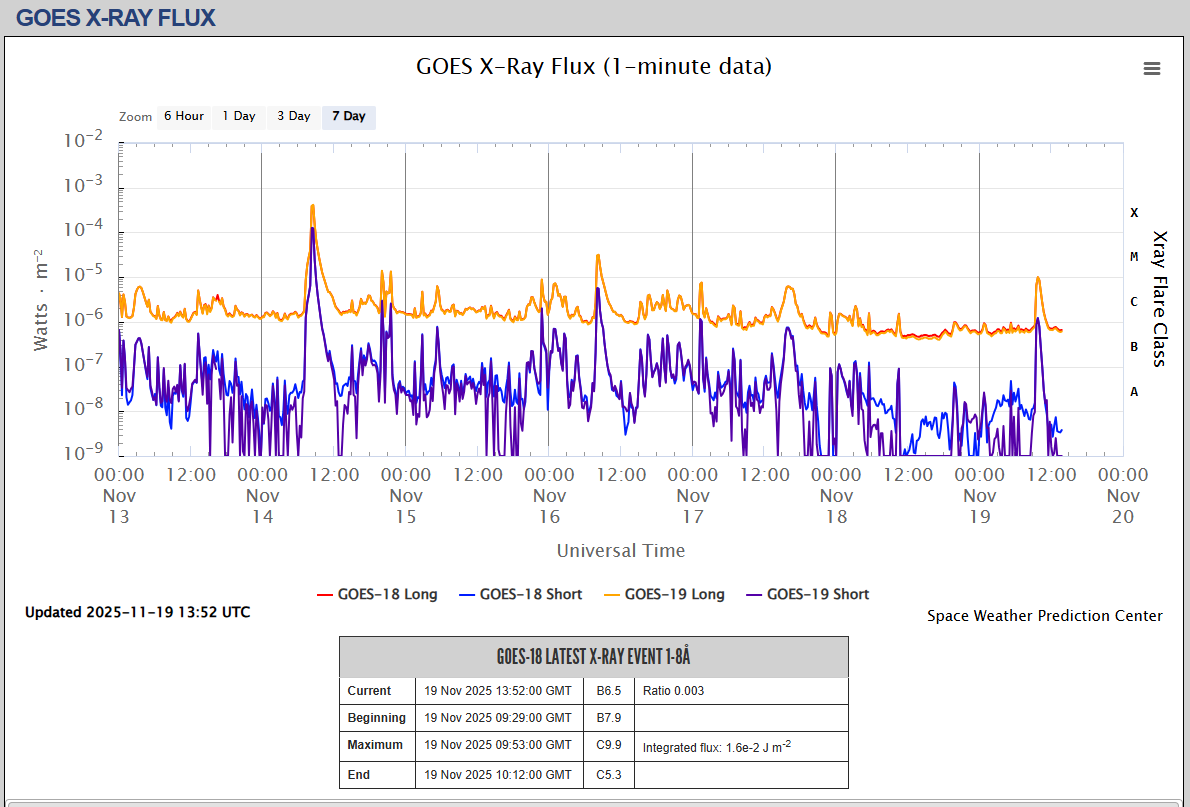Screen dimensions: 1190x807
Task: Click the chart title 'GOES X-Ray Flux (1-minute data)'
Action: pos(594,67)
